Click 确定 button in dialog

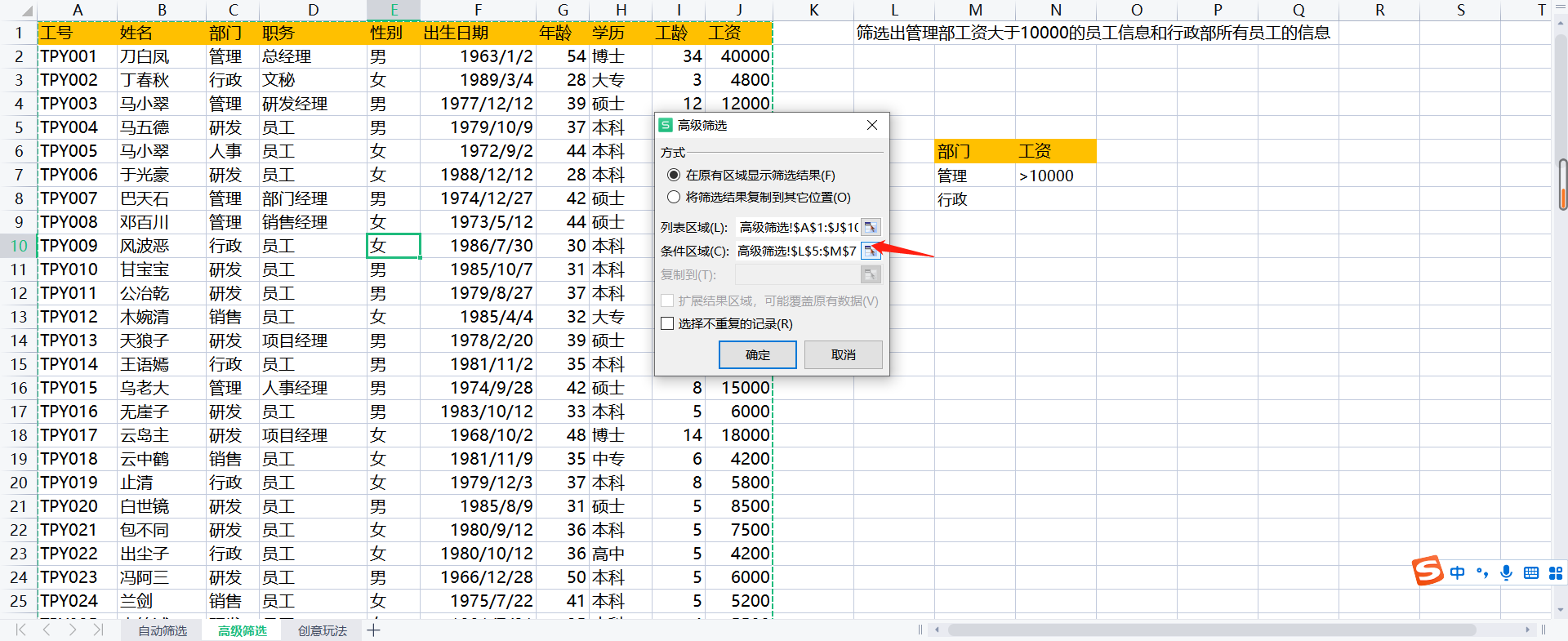click(x=758, y=354)
